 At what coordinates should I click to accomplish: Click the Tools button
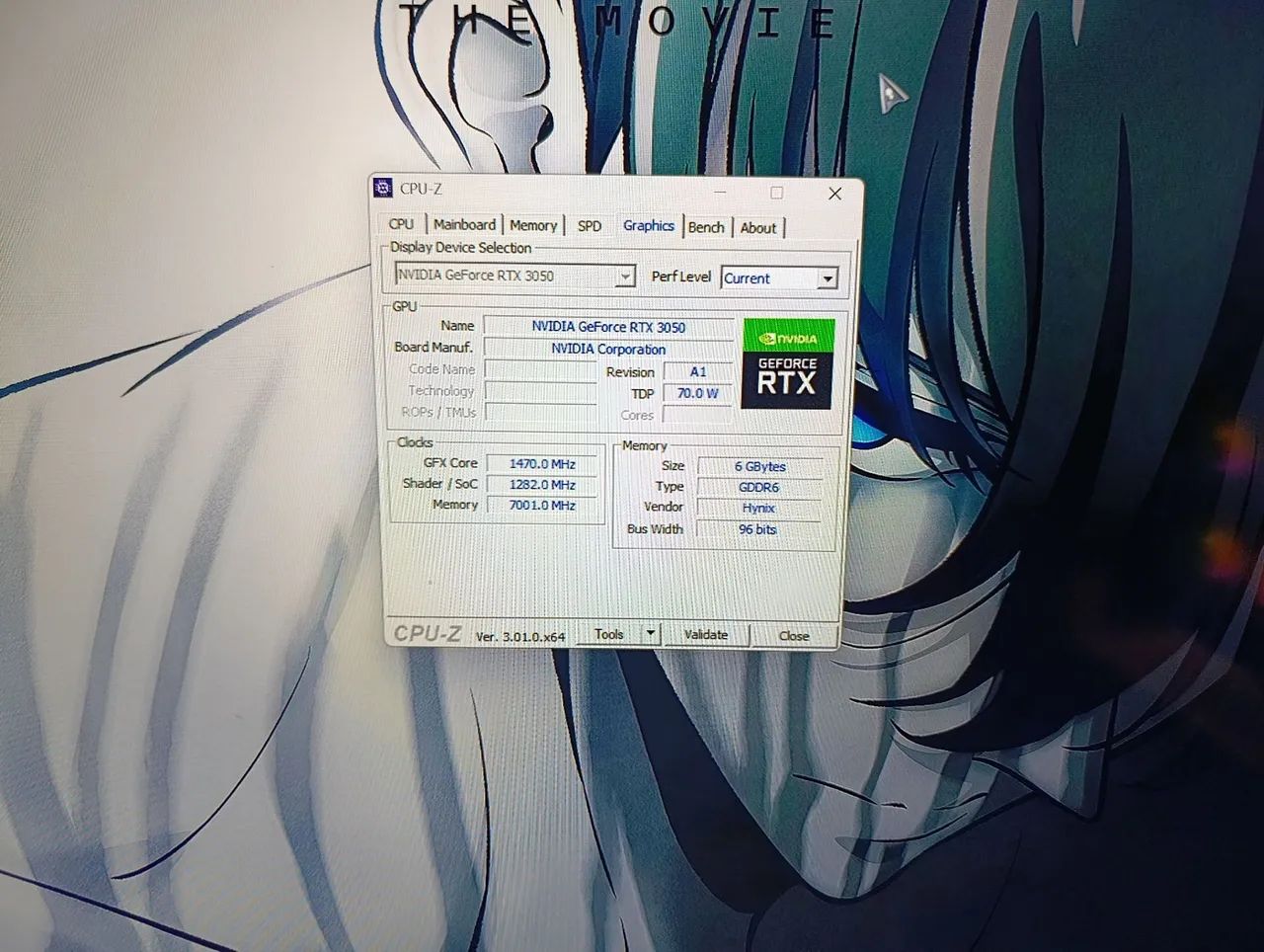coord(609,634)
